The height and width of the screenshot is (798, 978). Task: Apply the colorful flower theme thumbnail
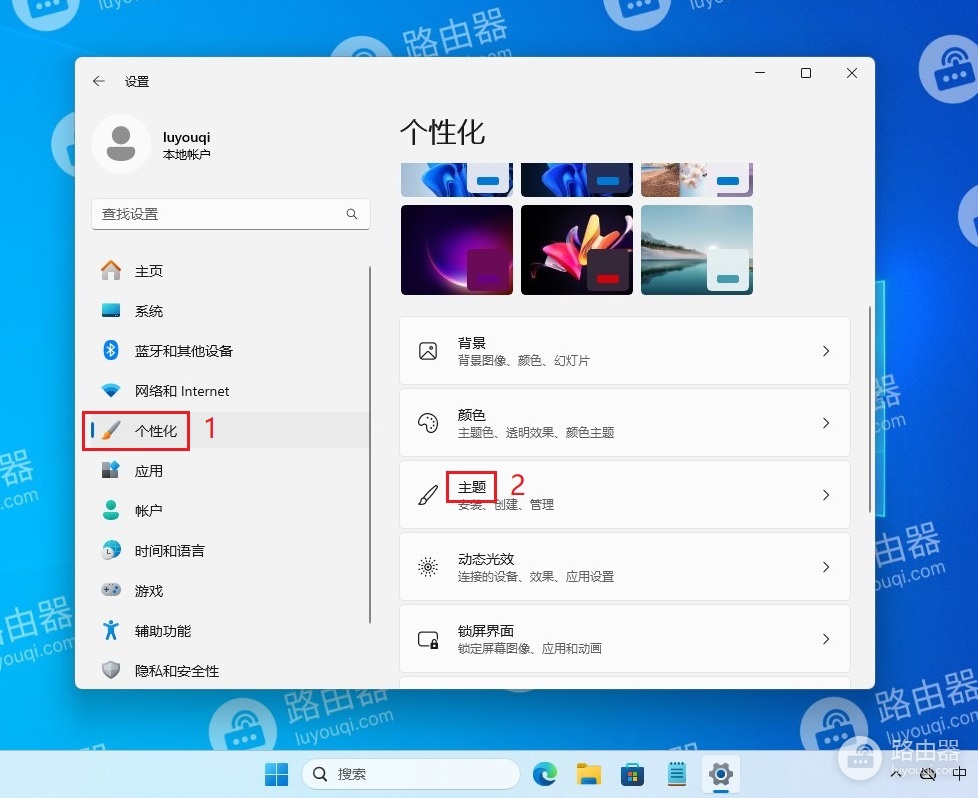[577, 250]
